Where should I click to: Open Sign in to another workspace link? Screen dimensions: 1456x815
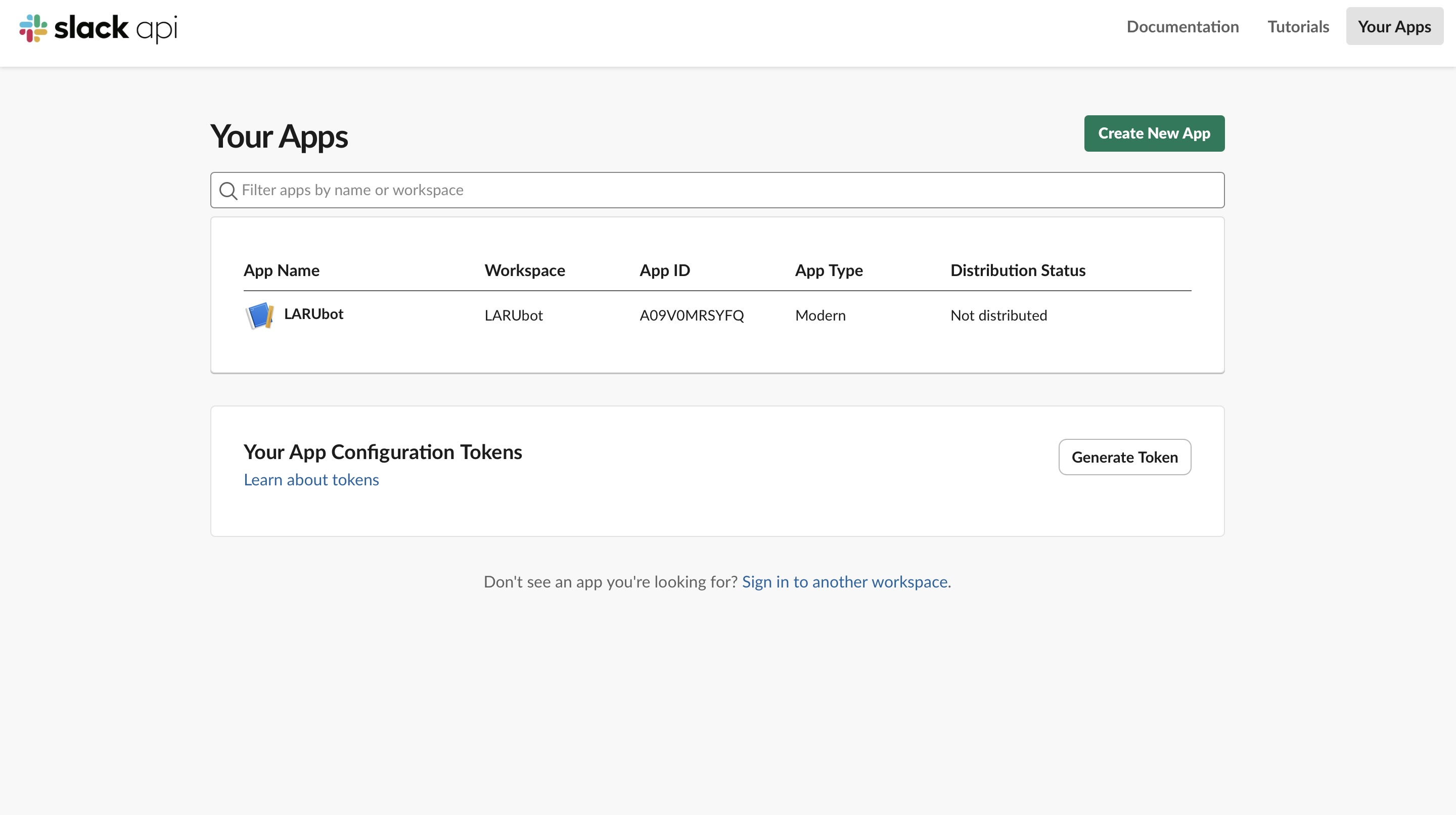click(844, 581)
